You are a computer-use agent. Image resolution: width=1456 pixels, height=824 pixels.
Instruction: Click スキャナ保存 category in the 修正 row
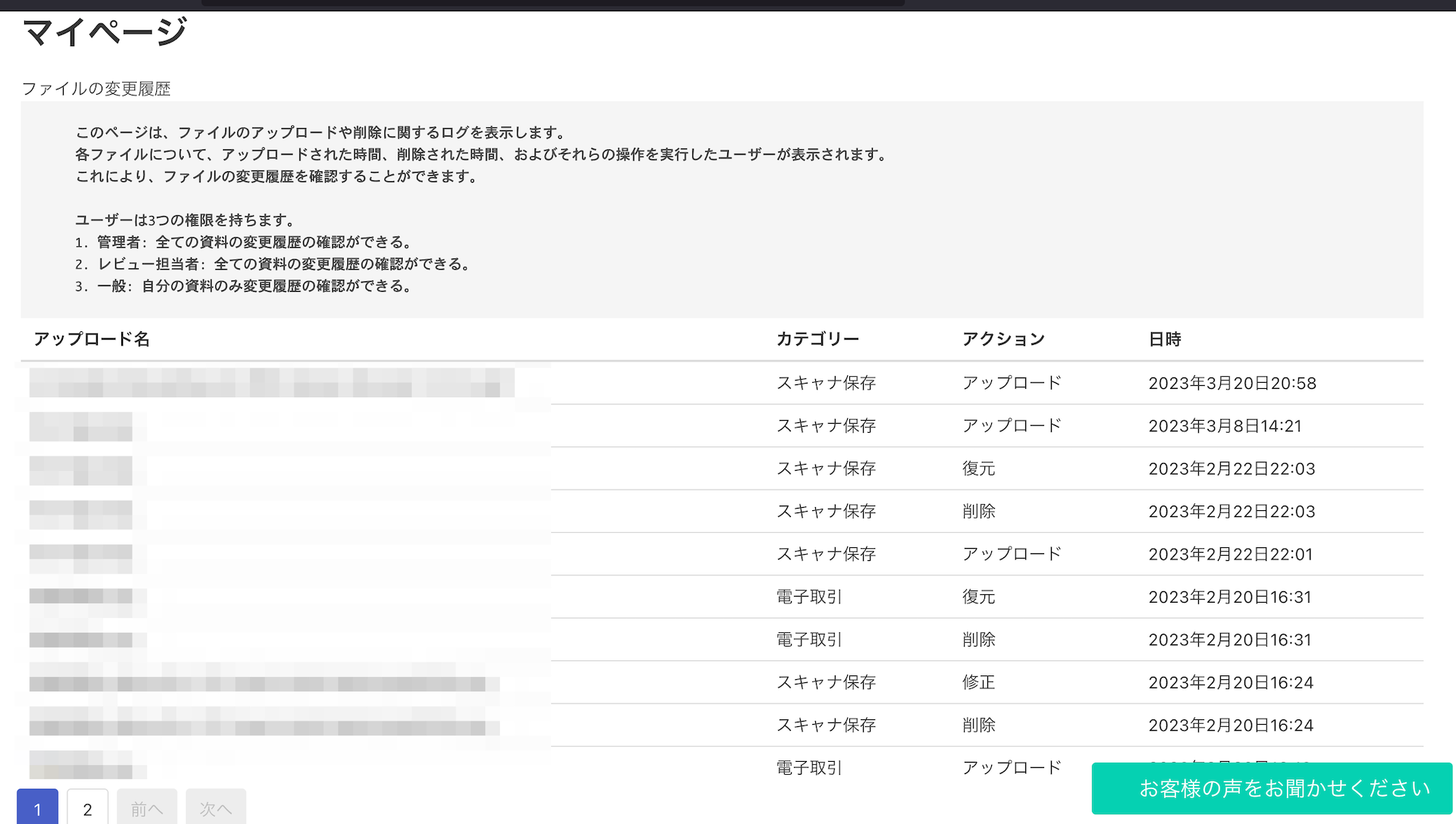826,682
